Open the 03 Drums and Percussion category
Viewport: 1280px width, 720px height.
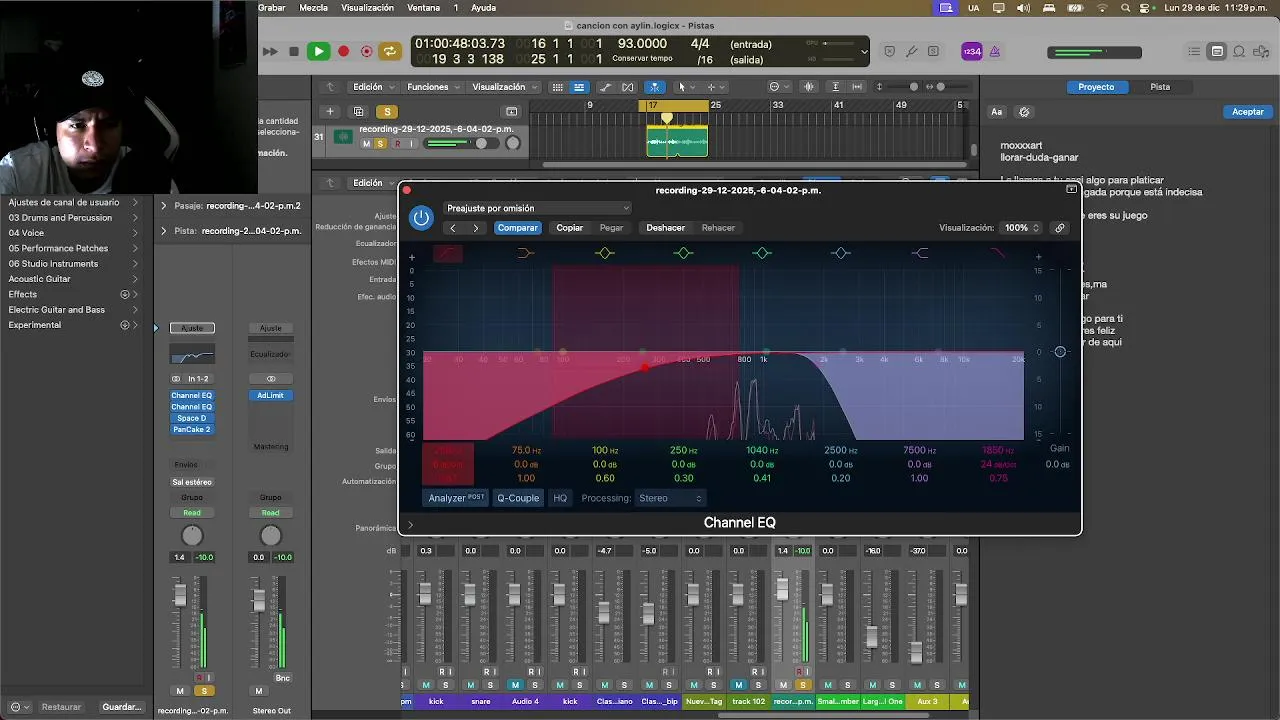click(73, 217)
